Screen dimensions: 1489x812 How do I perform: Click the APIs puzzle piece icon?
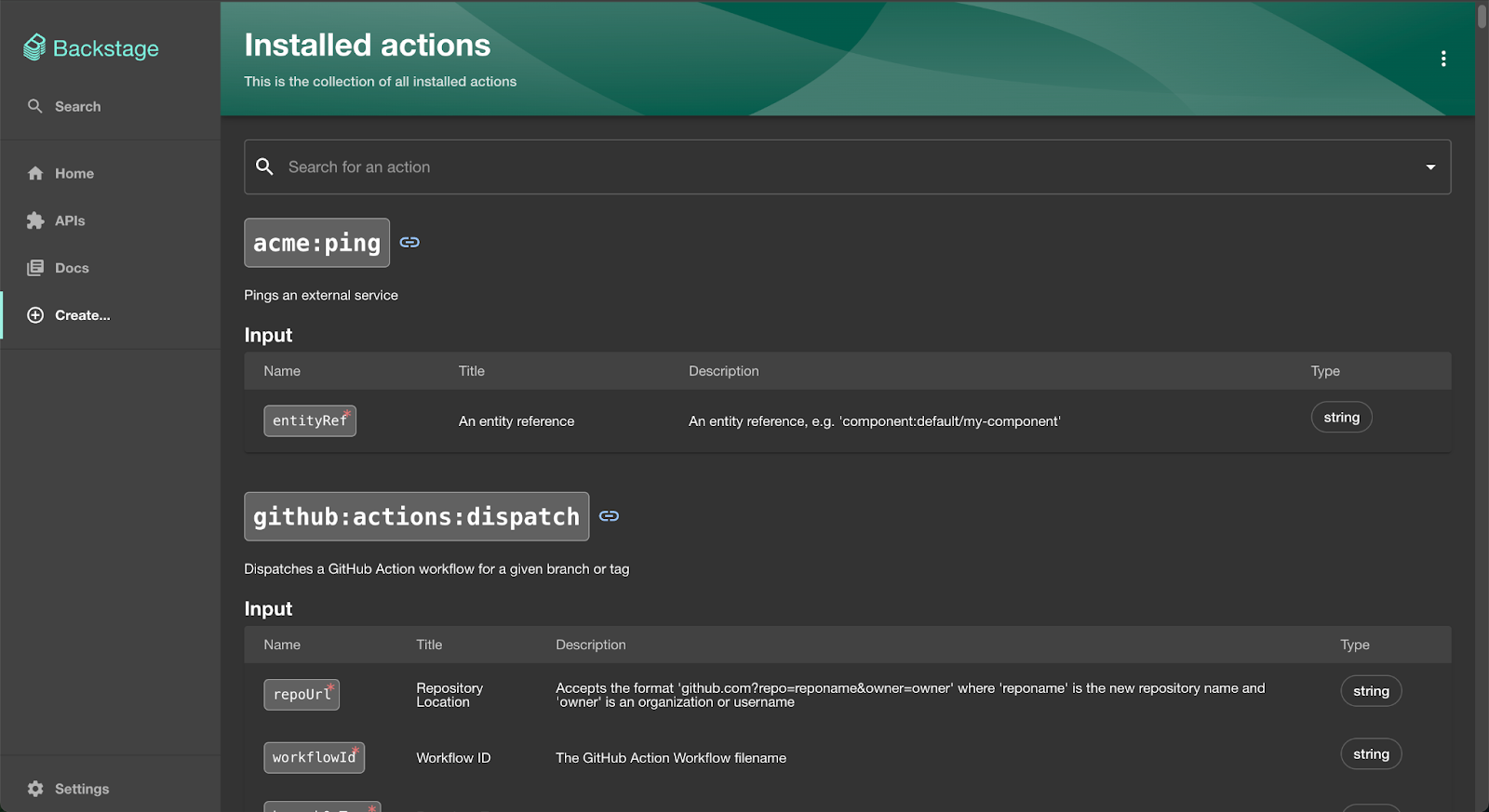coord(35,220)
